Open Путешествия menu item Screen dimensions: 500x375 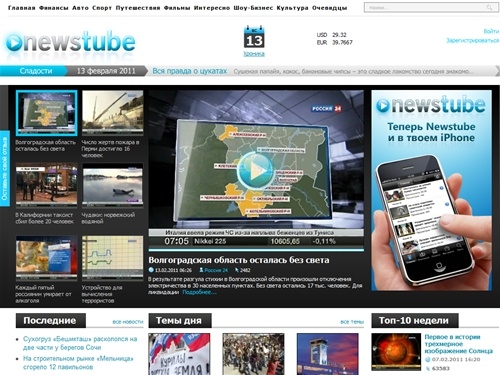(138, 8)
